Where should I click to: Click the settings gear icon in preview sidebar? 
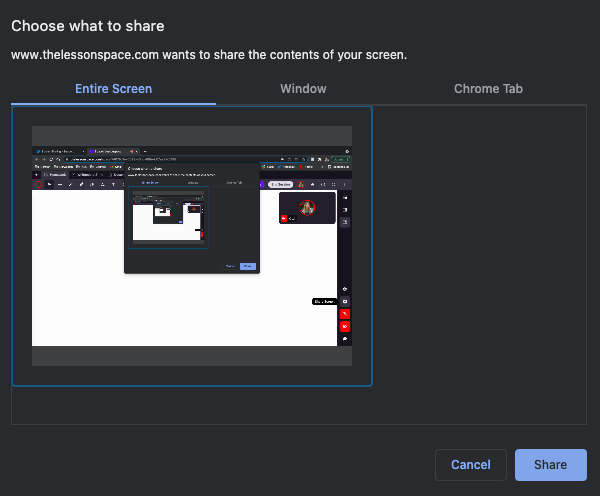click(x=345, y=289)
